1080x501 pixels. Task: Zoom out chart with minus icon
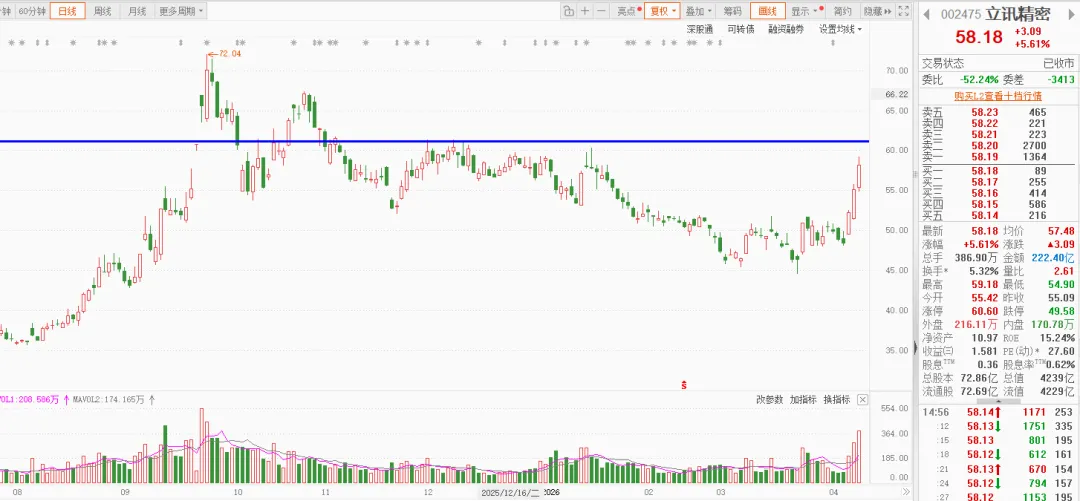pos(601,11)
